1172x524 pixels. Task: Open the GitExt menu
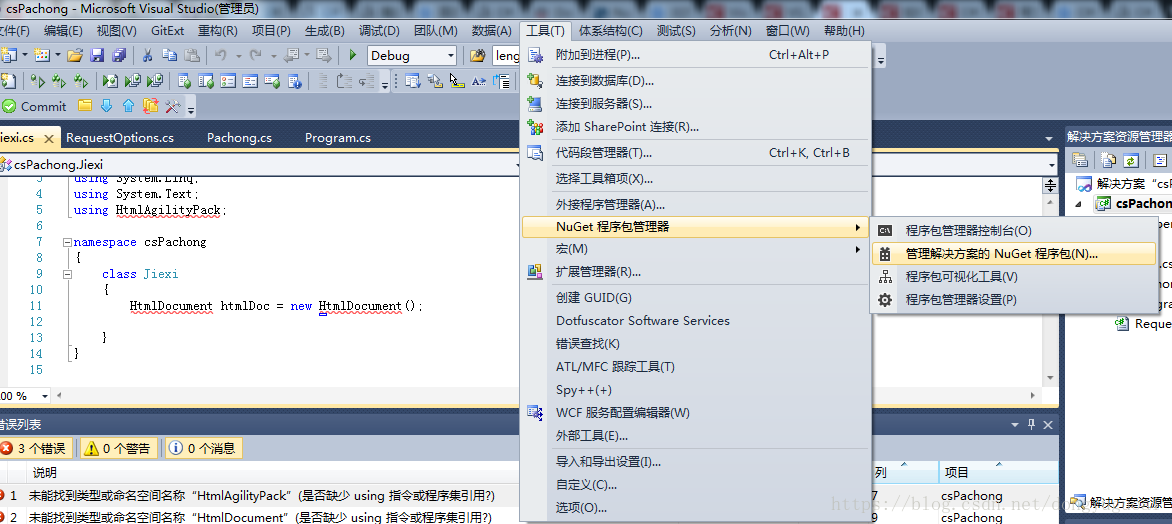click(167, 31)
